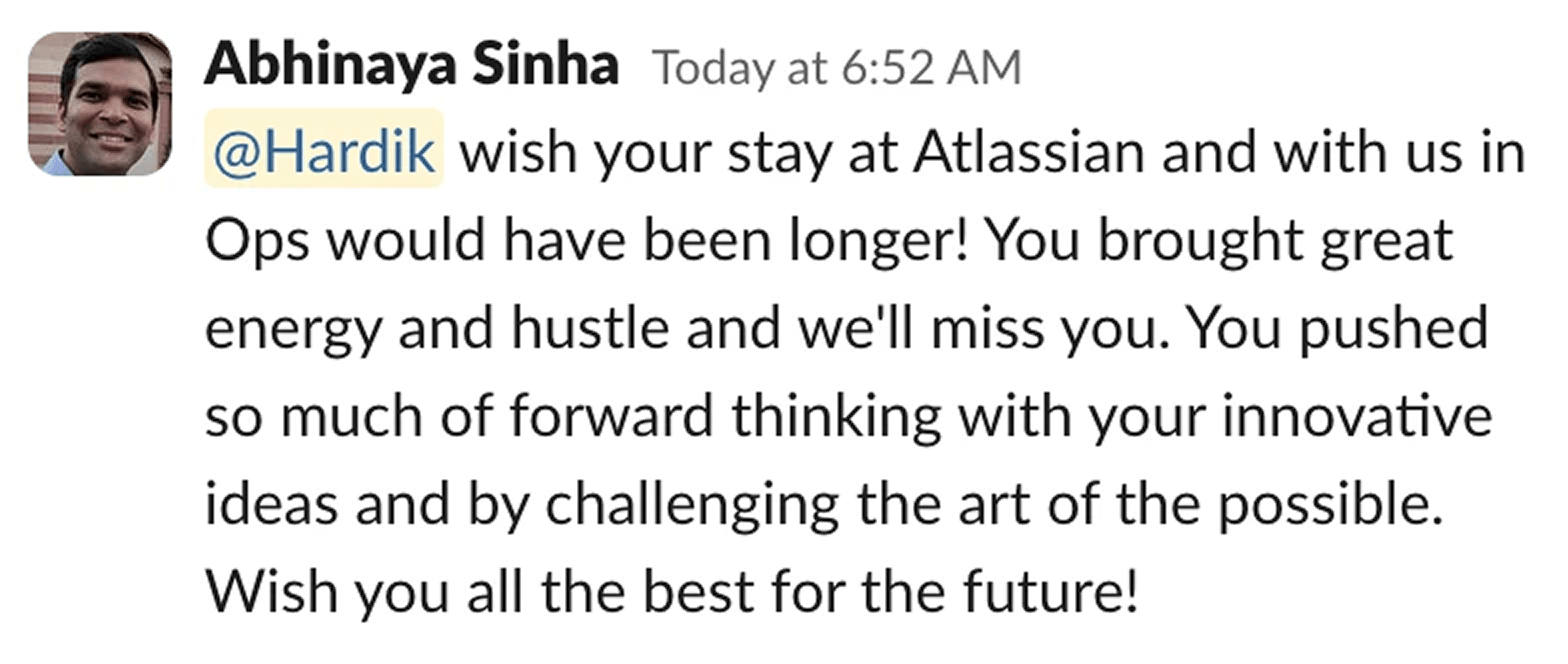This screenshot has width=1568, height=664.
Task: Click the Today at 6:52 AM timestamp
Action: (836, 69)
